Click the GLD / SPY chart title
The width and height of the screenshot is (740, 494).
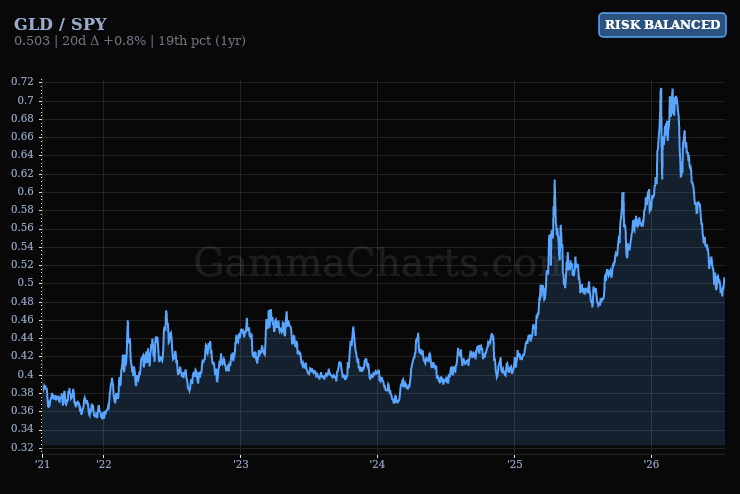(60, 24)
